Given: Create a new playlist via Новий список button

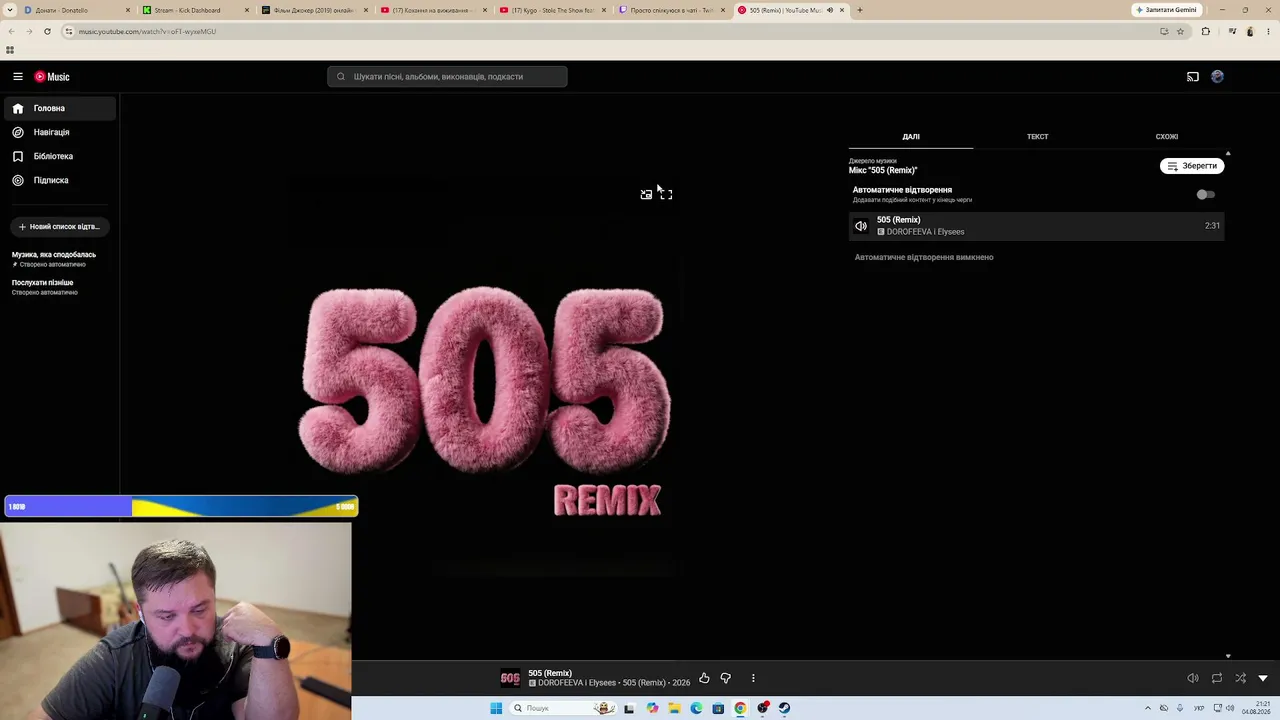Looking at the screenshot, I should pyautogui.click(x=60, y=227).
